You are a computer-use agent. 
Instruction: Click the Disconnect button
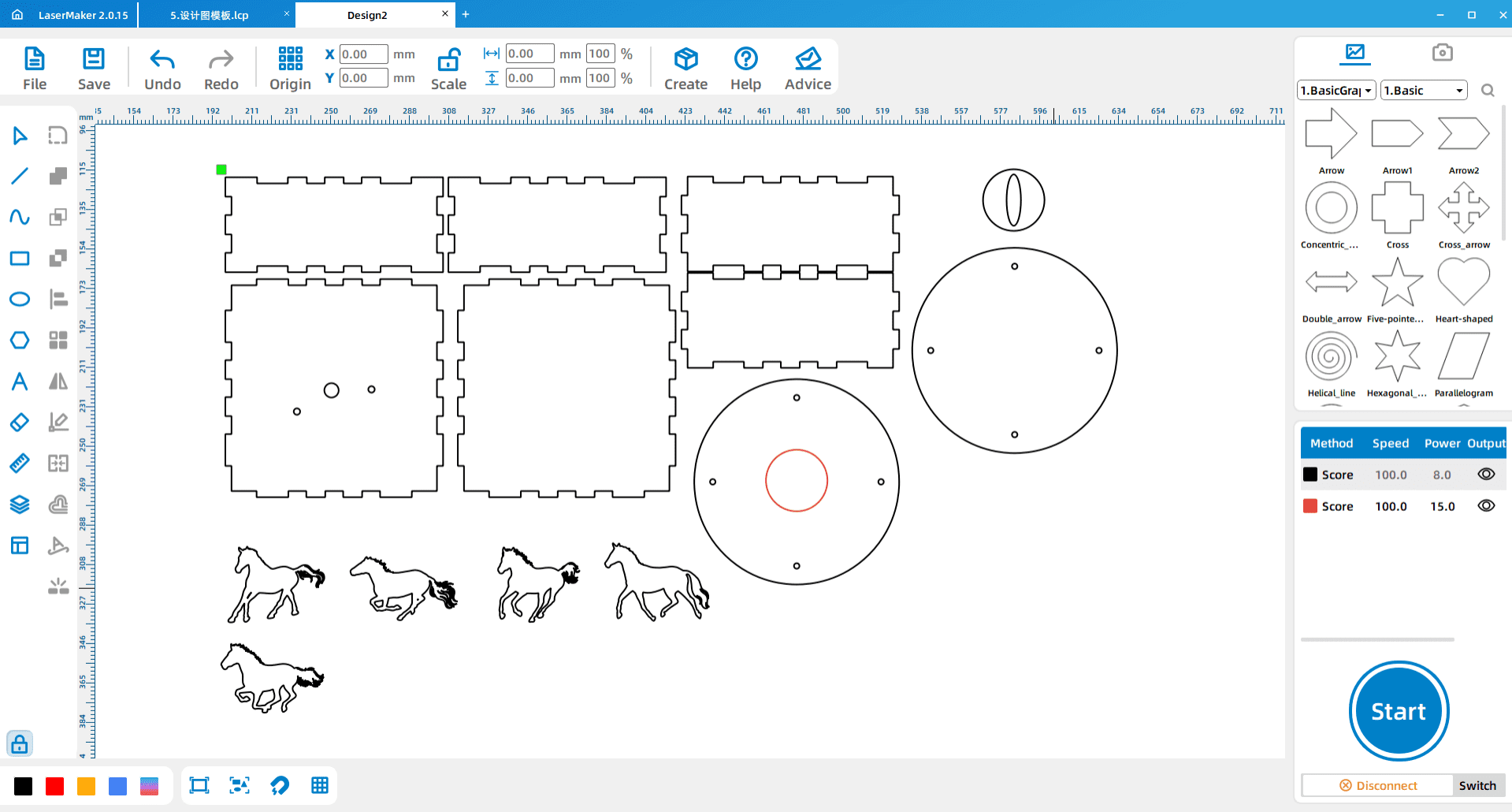(x=1378, y=786)
